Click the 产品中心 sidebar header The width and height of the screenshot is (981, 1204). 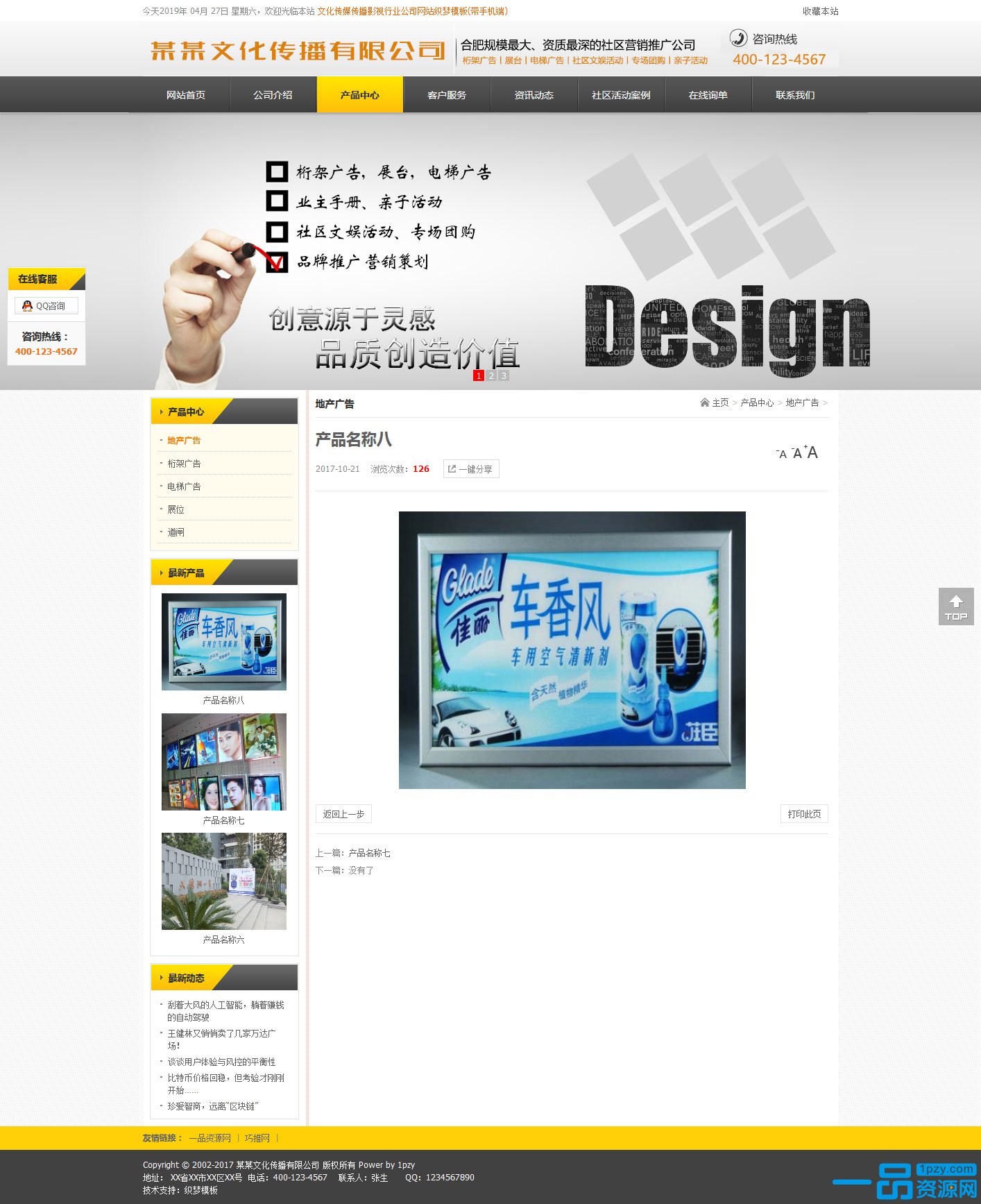click(224, 412)
